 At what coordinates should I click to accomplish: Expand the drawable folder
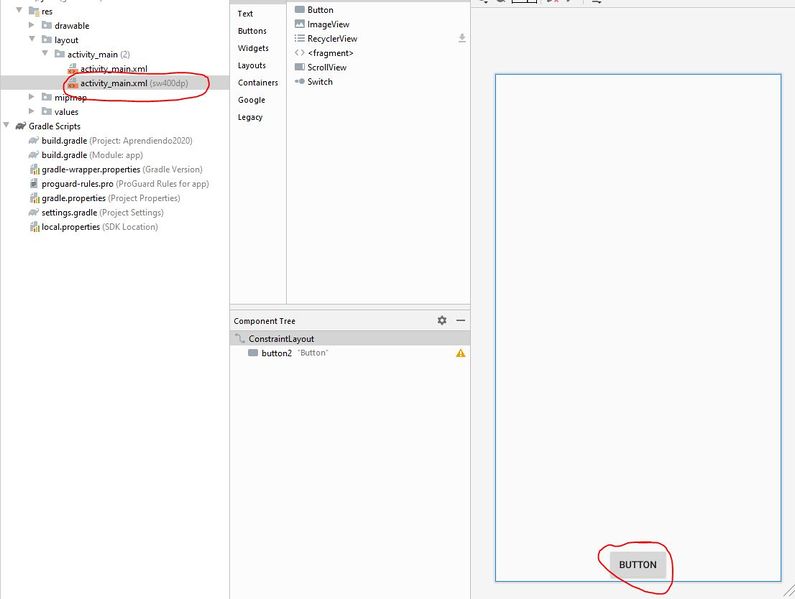(31, 25)
